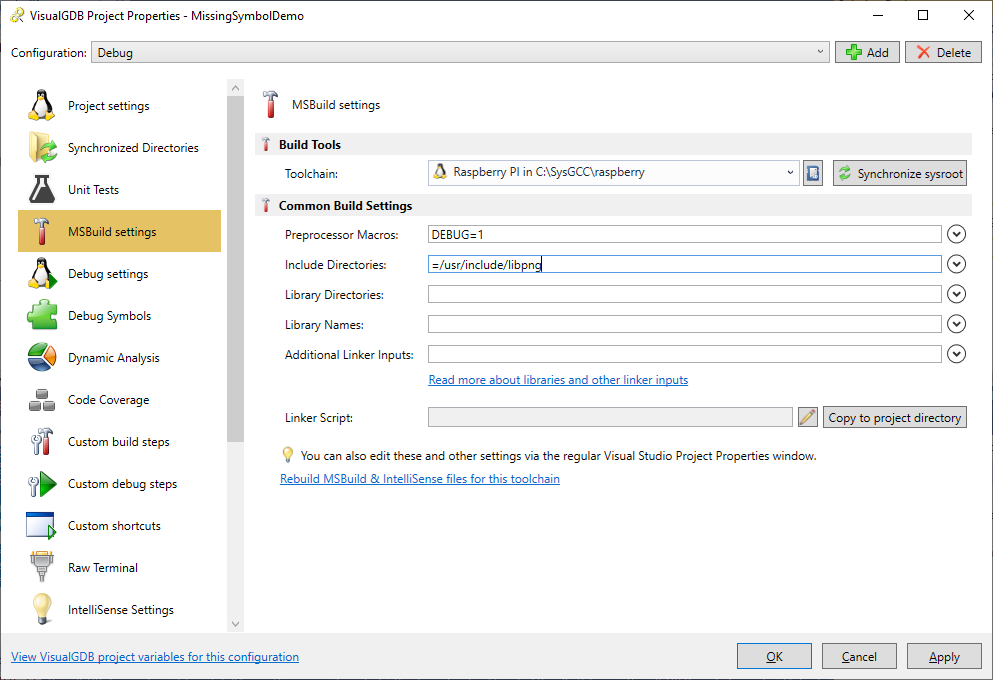993x680 pixels.
Task: Expand the Library Directories editor arrow
Action: tap(956, 294)
